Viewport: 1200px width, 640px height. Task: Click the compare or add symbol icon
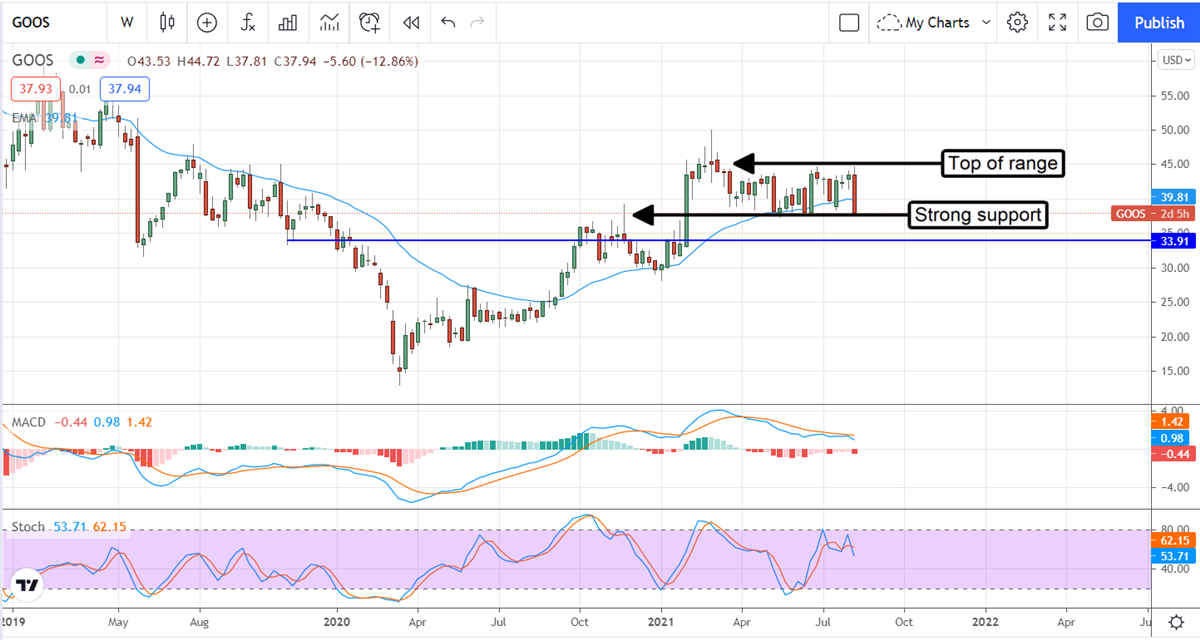click(207, 22)
